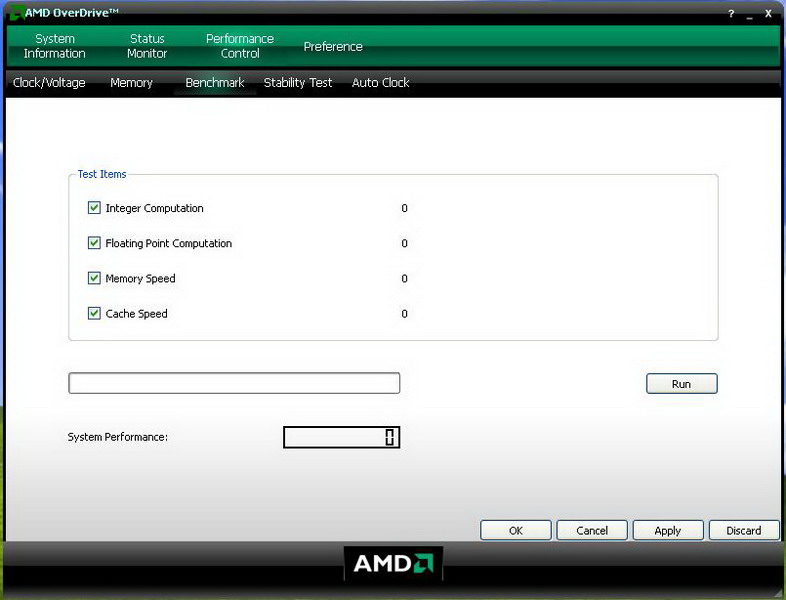Uncheck Integer Computation test

(94, 208)
